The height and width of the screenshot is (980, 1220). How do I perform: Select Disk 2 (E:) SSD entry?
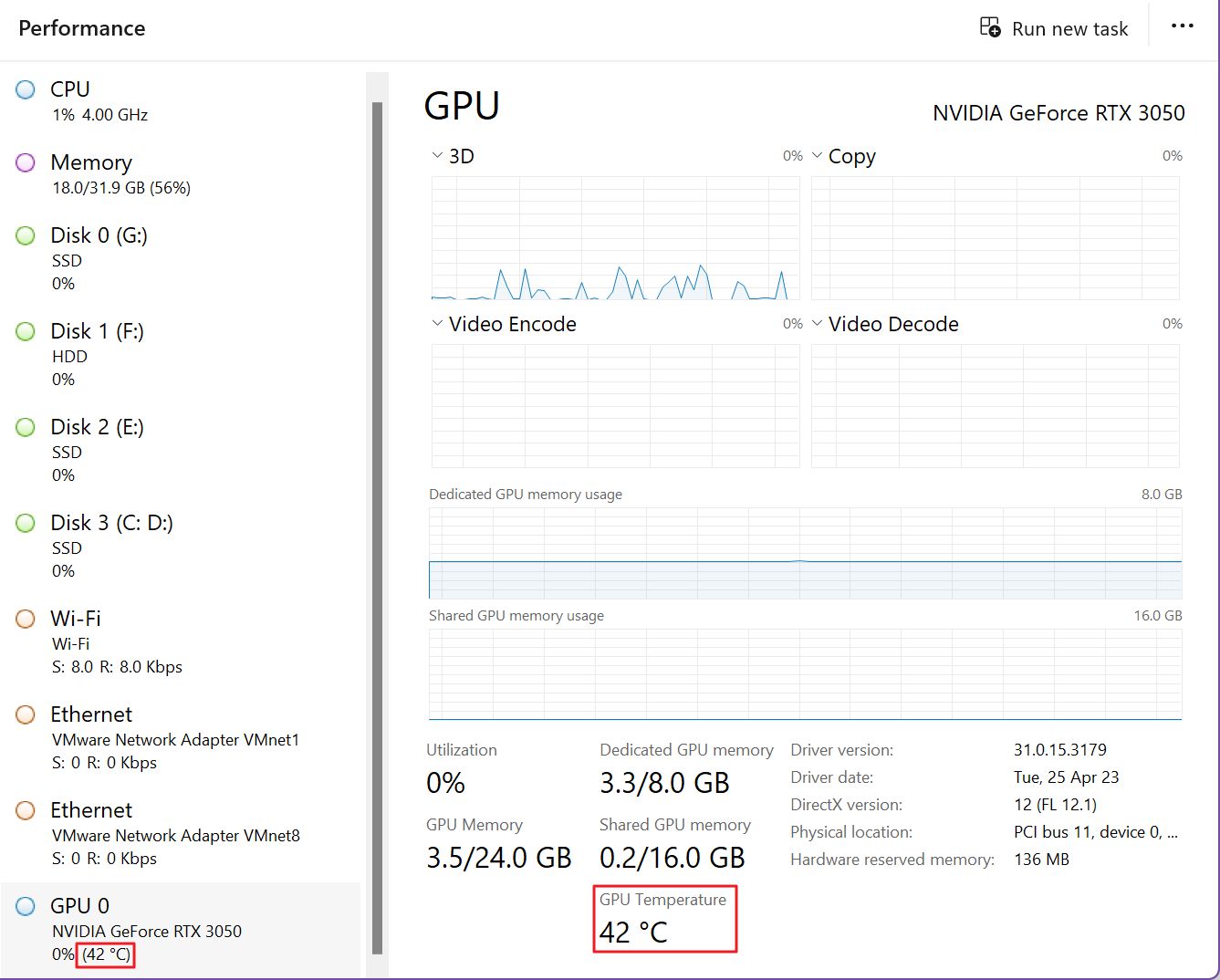(x=96, y=427)
